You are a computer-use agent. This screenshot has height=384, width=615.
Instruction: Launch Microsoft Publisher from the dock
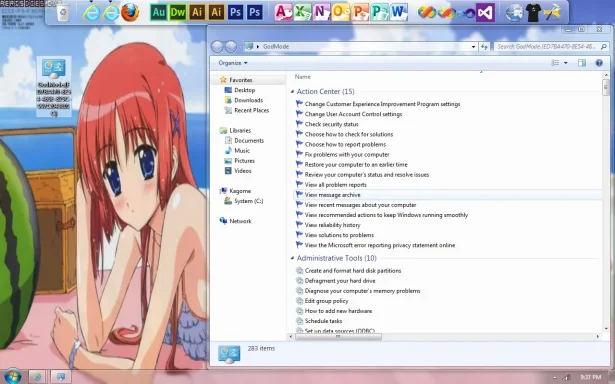(379, 12)
